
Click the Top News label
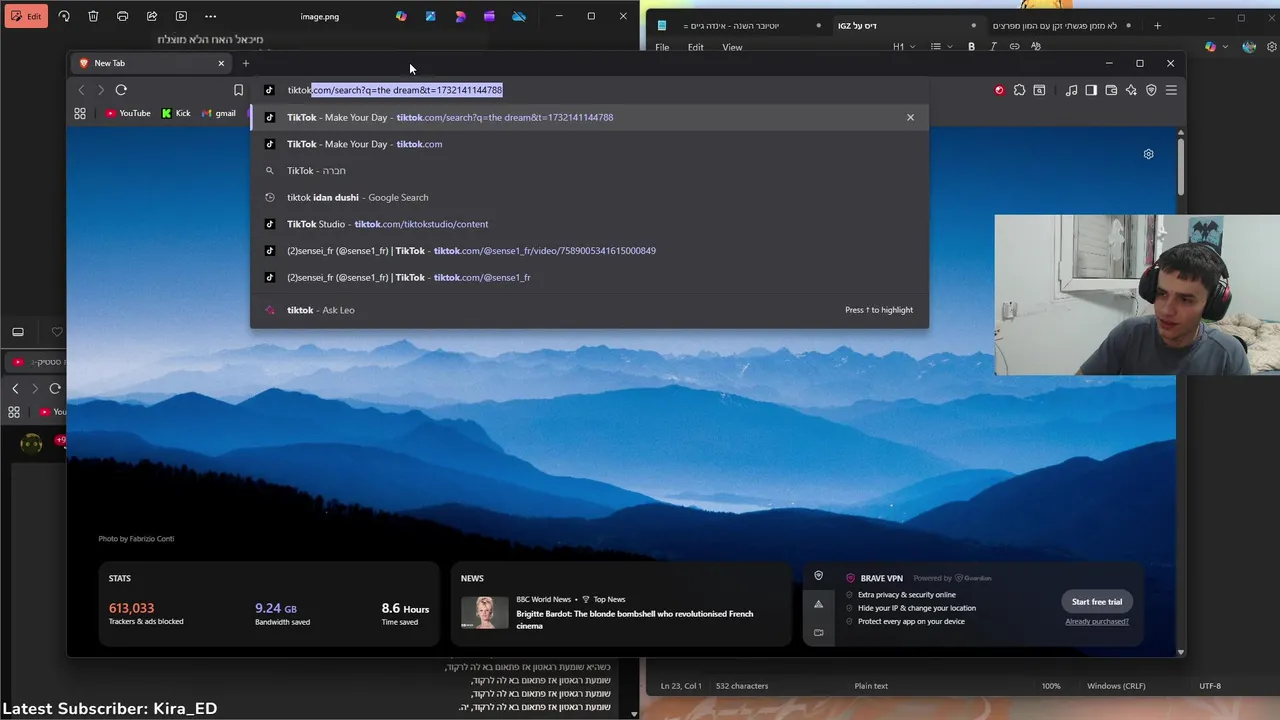point(609,599)
